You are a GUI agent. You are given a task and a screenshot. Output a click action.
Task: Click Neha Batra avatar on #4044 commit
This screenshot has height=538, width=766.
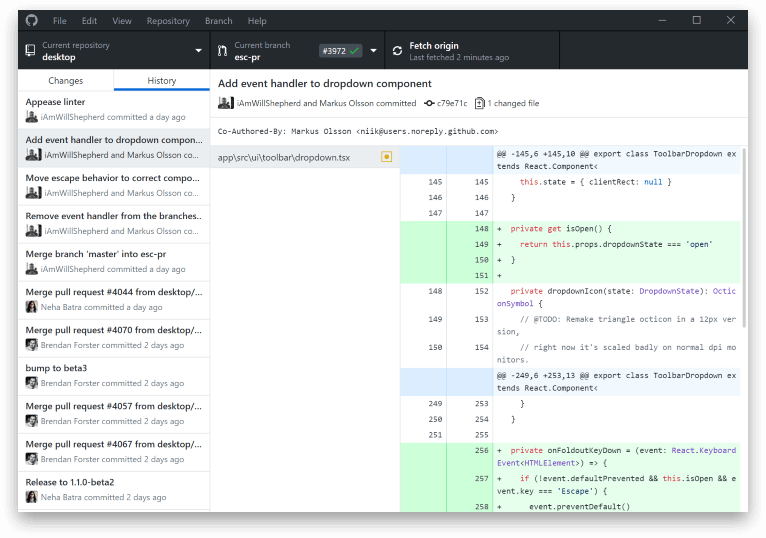pyautogui.click(x=32, y=307)
